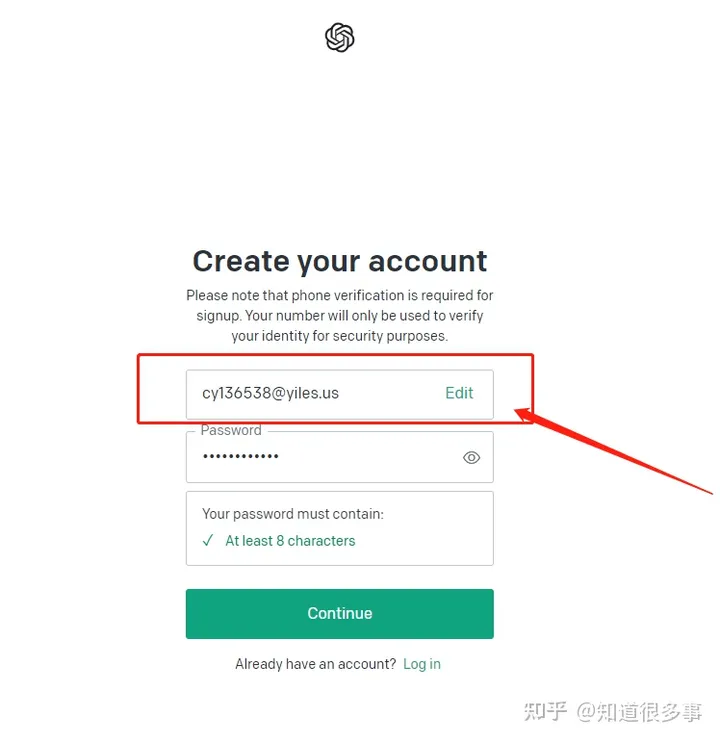The height and width of the screenshot is (742, 720).
Task: Click the green checkmark icon
Action: pyautogui.click(x=208, y=540)
